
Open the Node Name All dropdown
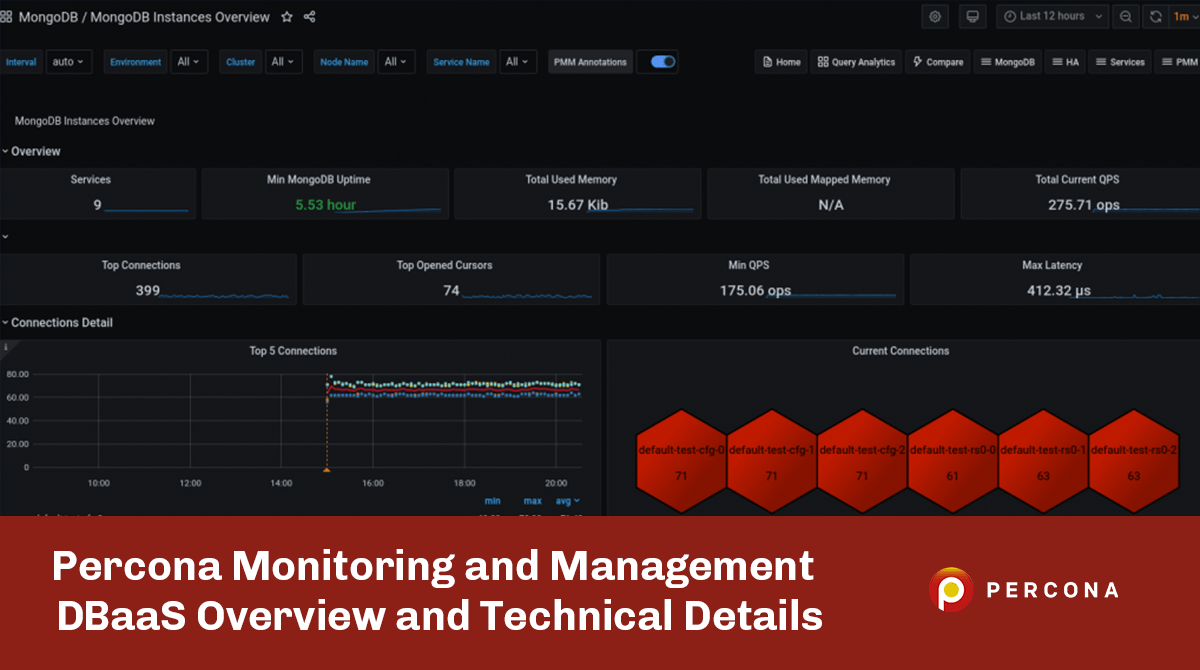point(396,62)
